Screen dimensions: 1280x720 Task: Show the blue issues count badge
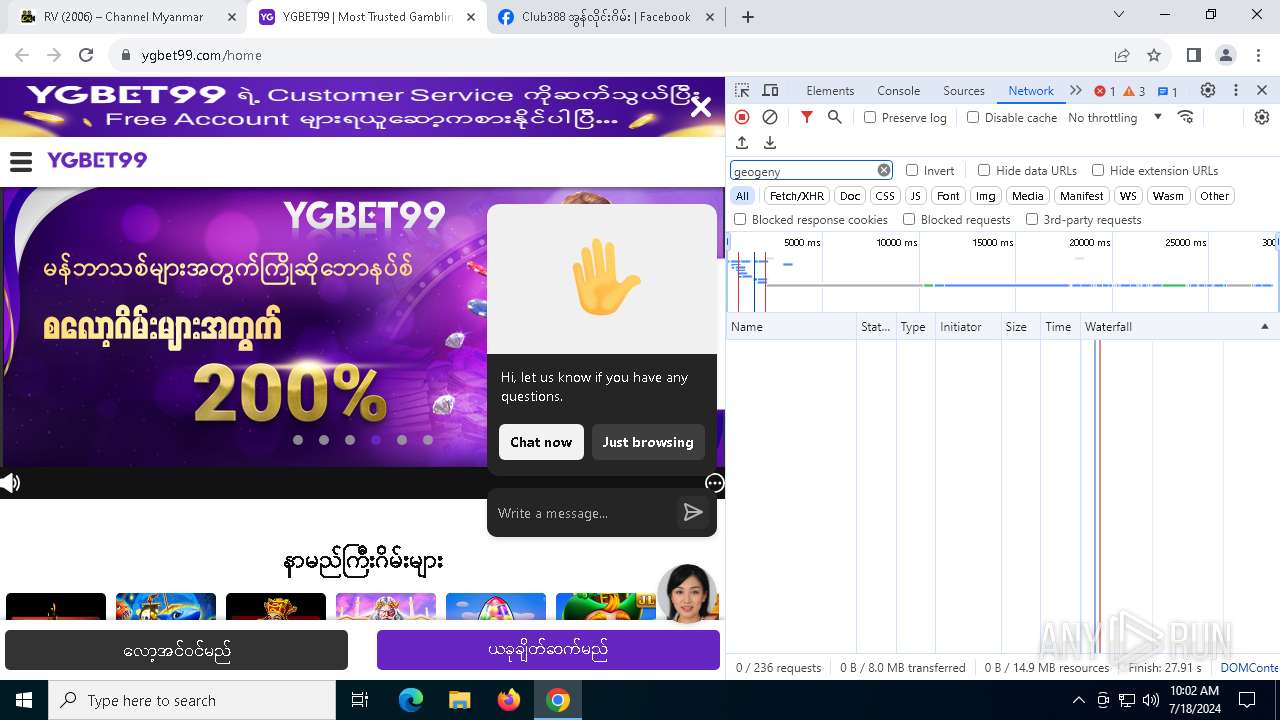pyautogui.click(x=1167, y=91)
